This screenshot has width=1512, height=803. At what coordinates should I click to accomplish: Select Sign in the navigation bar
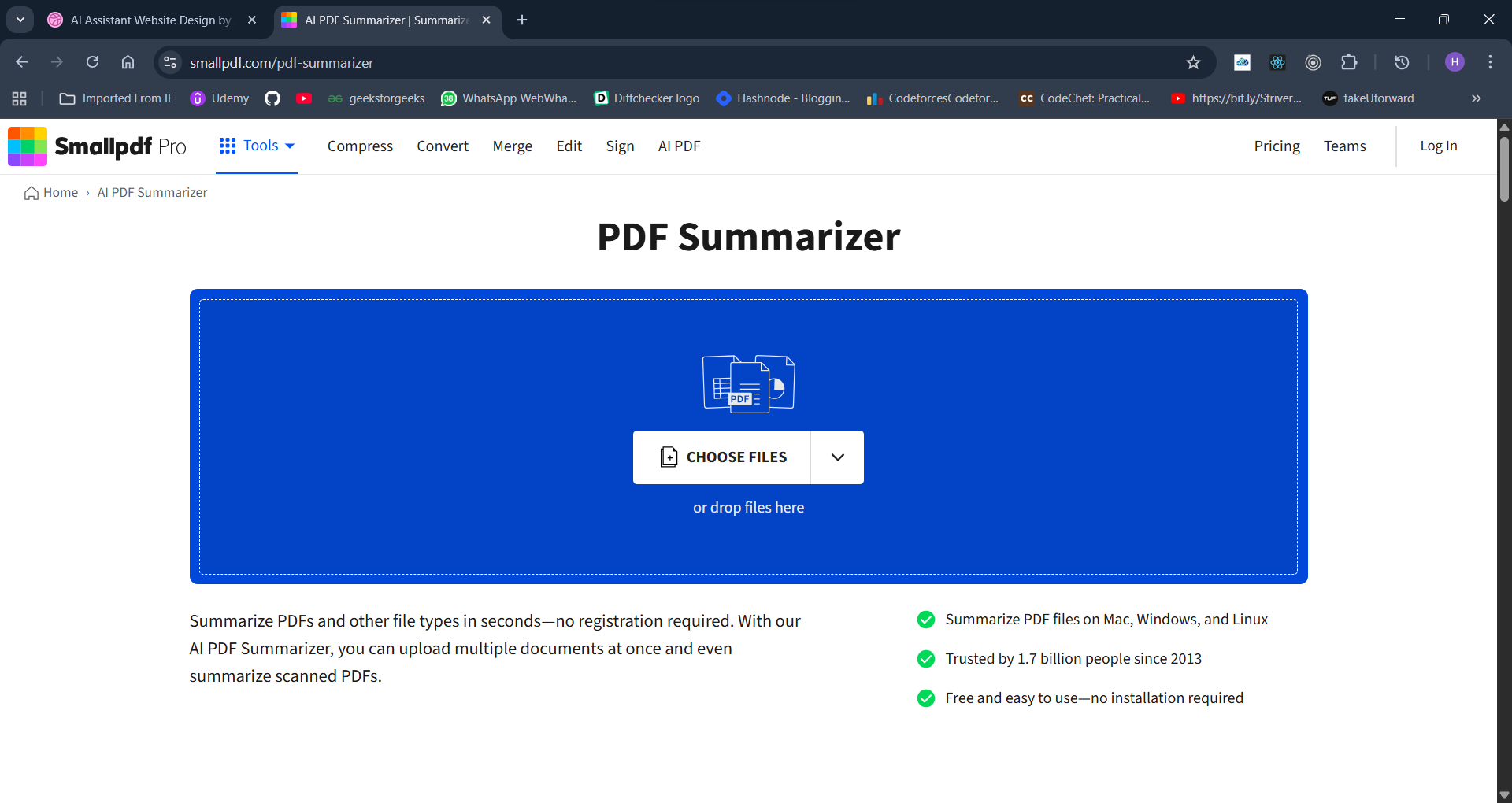point(620,146)
